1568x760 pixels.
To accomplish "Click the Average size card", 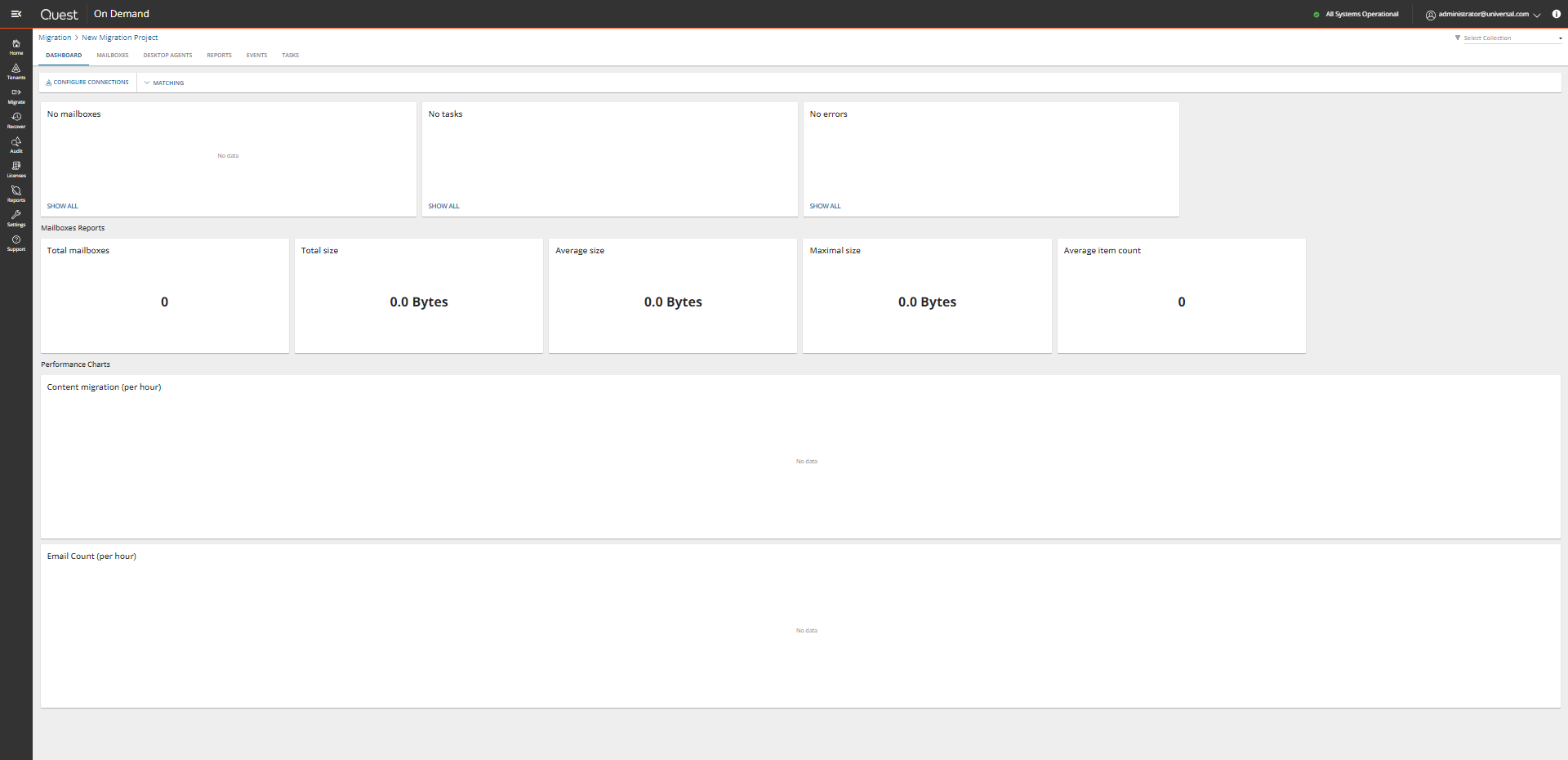I will point(673,296).
